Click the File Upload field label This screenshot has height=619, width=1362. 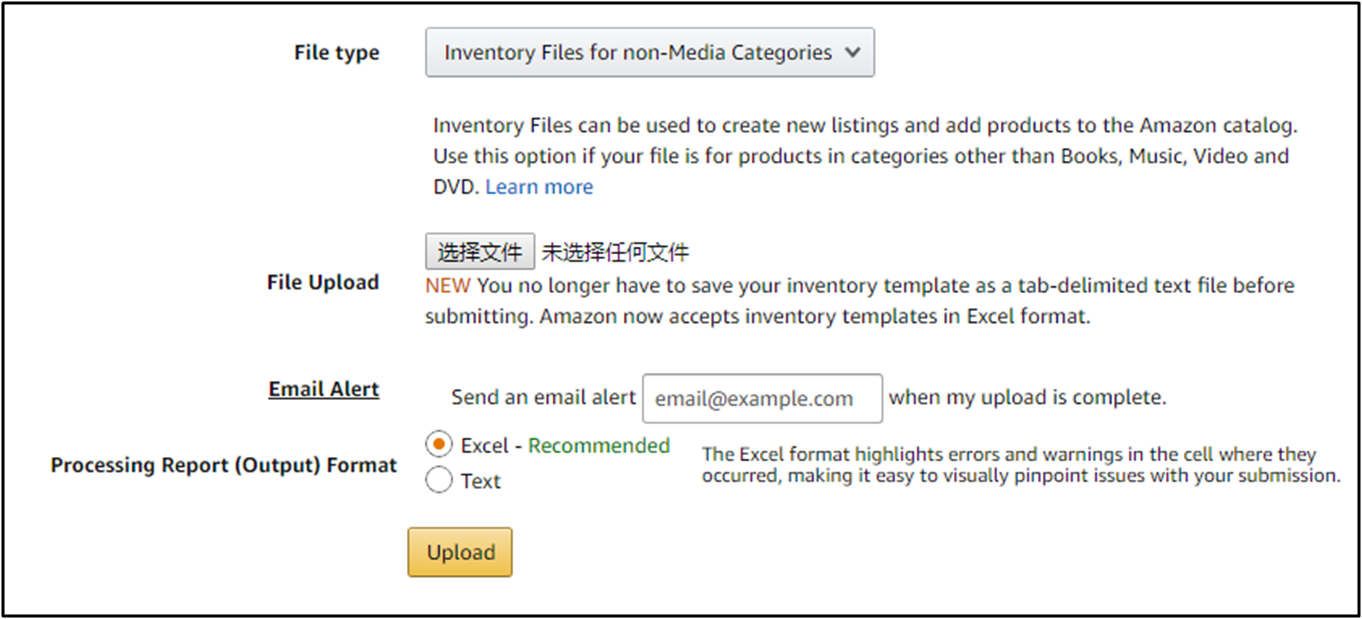point(323,282)
